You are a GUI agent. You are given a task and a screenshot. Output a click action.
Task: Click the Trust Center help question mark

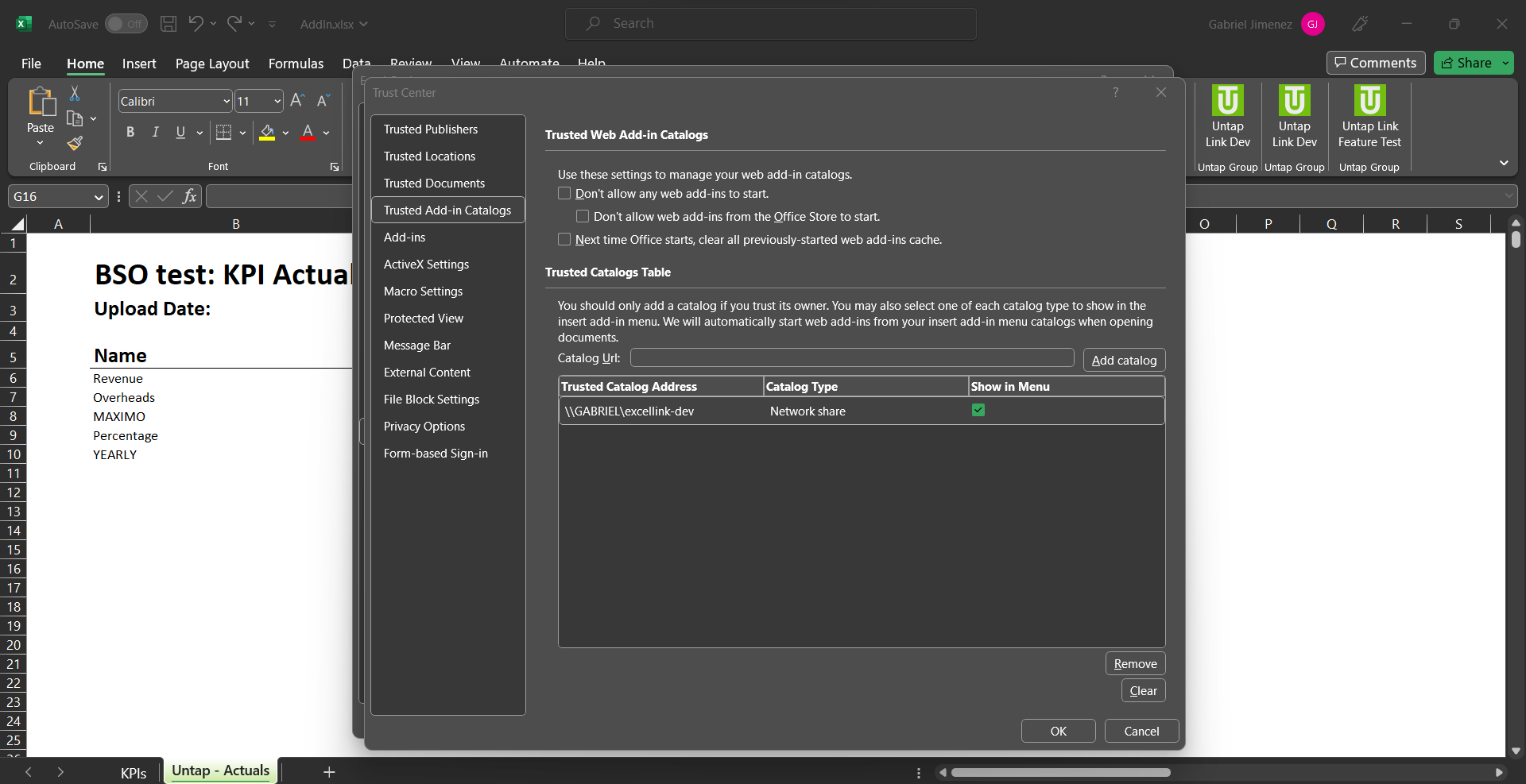click(1116, 92)
